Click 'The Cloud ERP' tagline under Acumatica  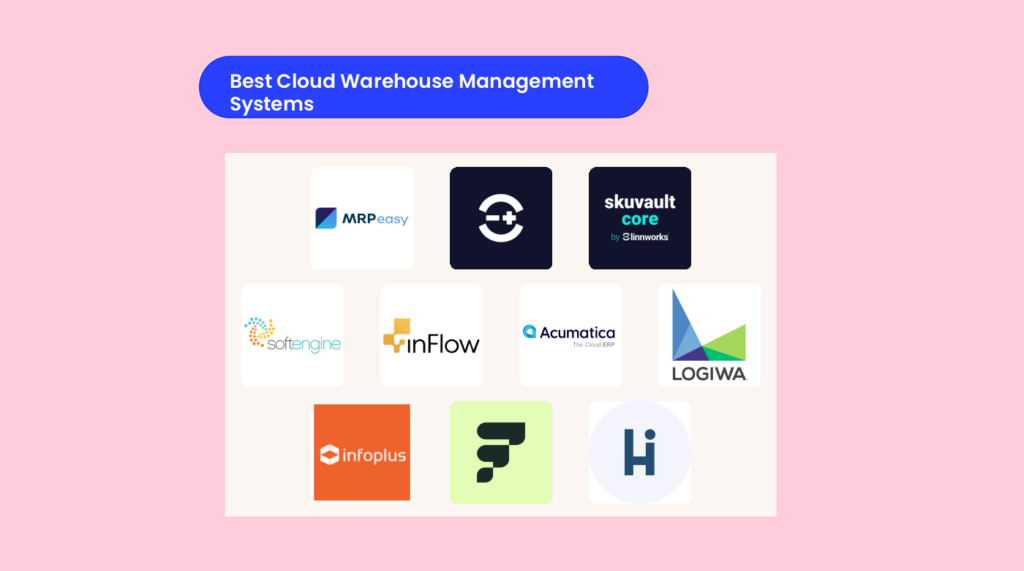tap(594, 345)
